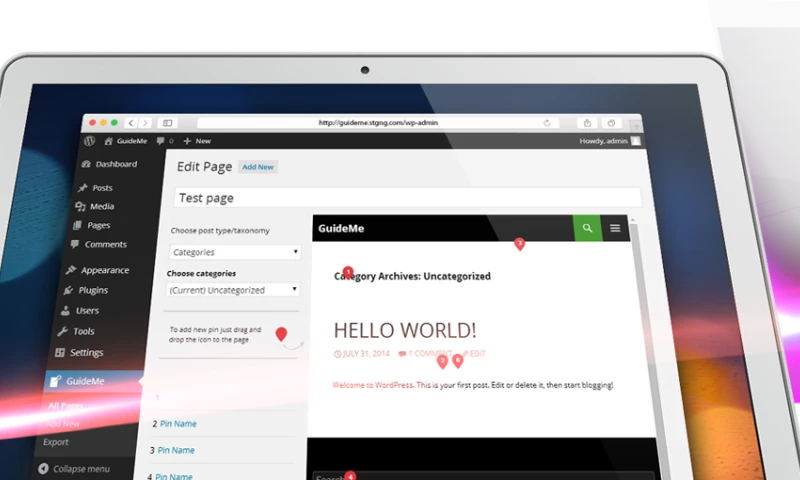Click pin 4 on the Search box
This screenshot has height=480, width=800.
coord(350,475)
